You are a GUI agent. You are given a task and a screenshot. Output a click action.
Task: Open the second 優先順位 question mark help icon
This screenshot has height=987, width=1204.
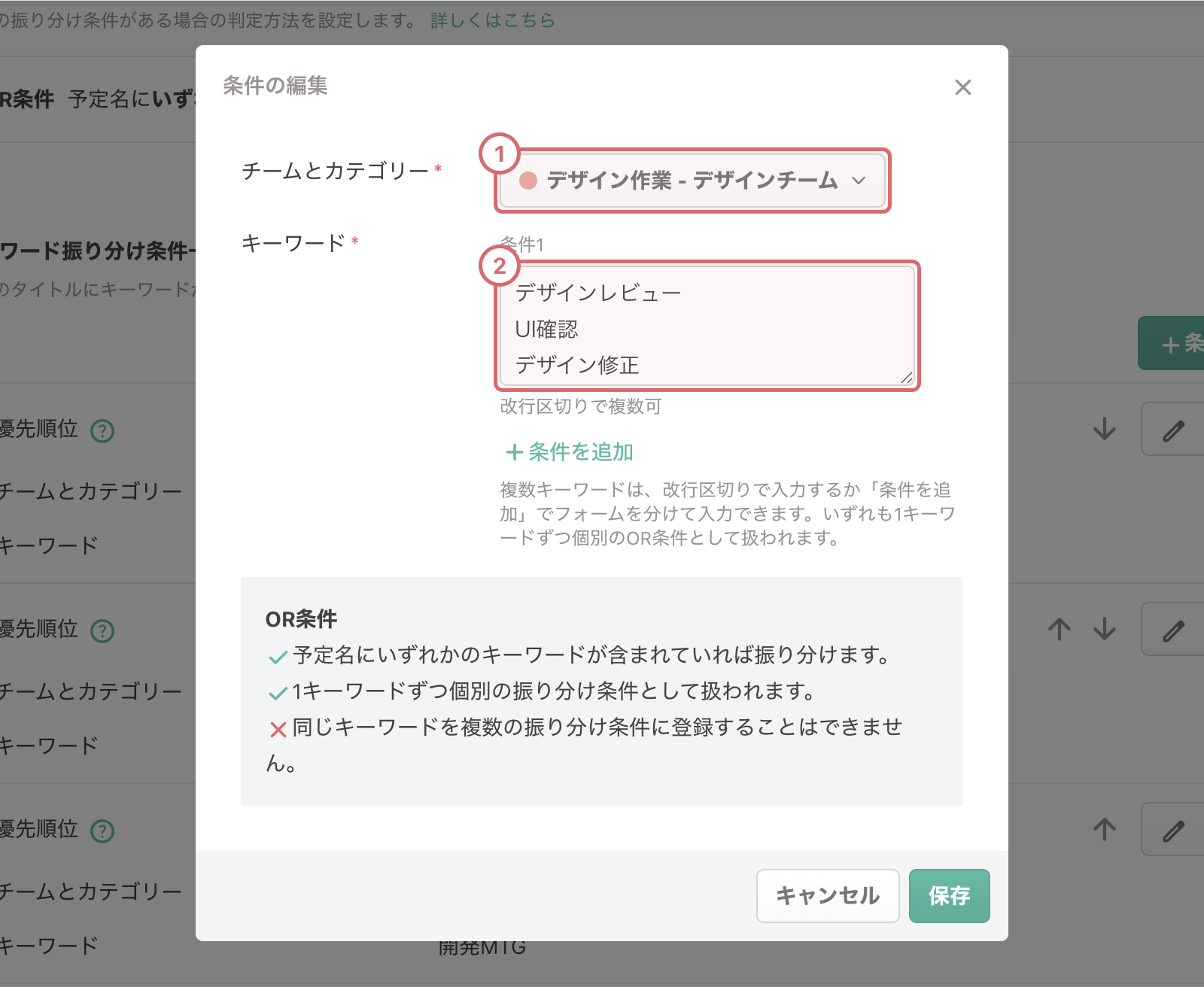click(104, 630)
